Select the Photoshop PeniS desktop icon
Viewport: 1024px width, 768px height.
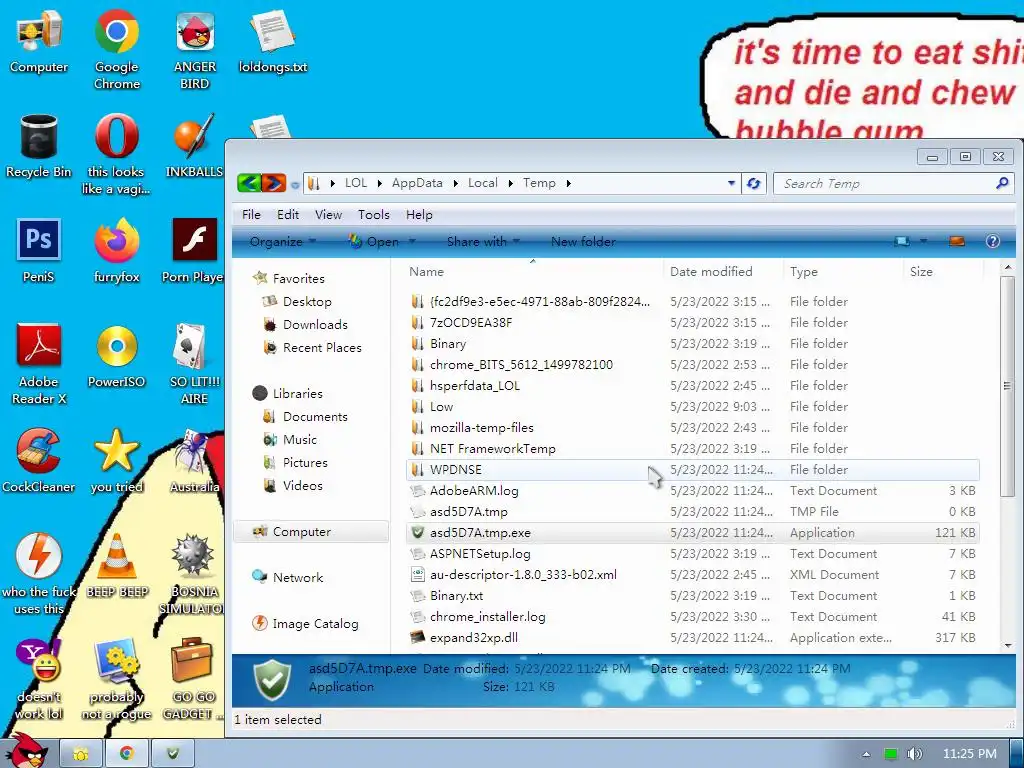[x=39, y=251]
